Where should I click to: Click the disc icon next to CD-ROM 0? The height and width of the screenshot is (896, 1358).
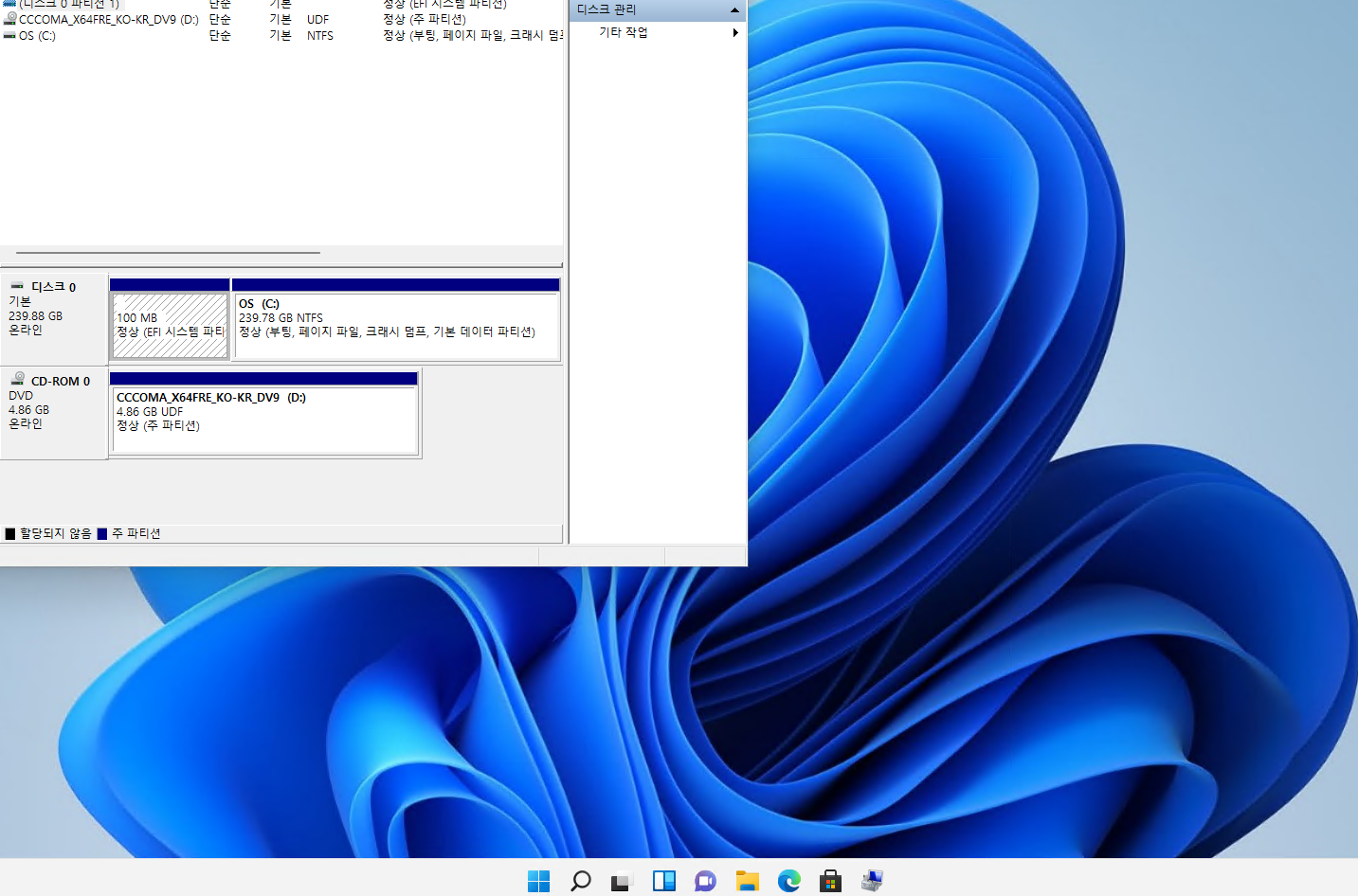tap(18, 379)
